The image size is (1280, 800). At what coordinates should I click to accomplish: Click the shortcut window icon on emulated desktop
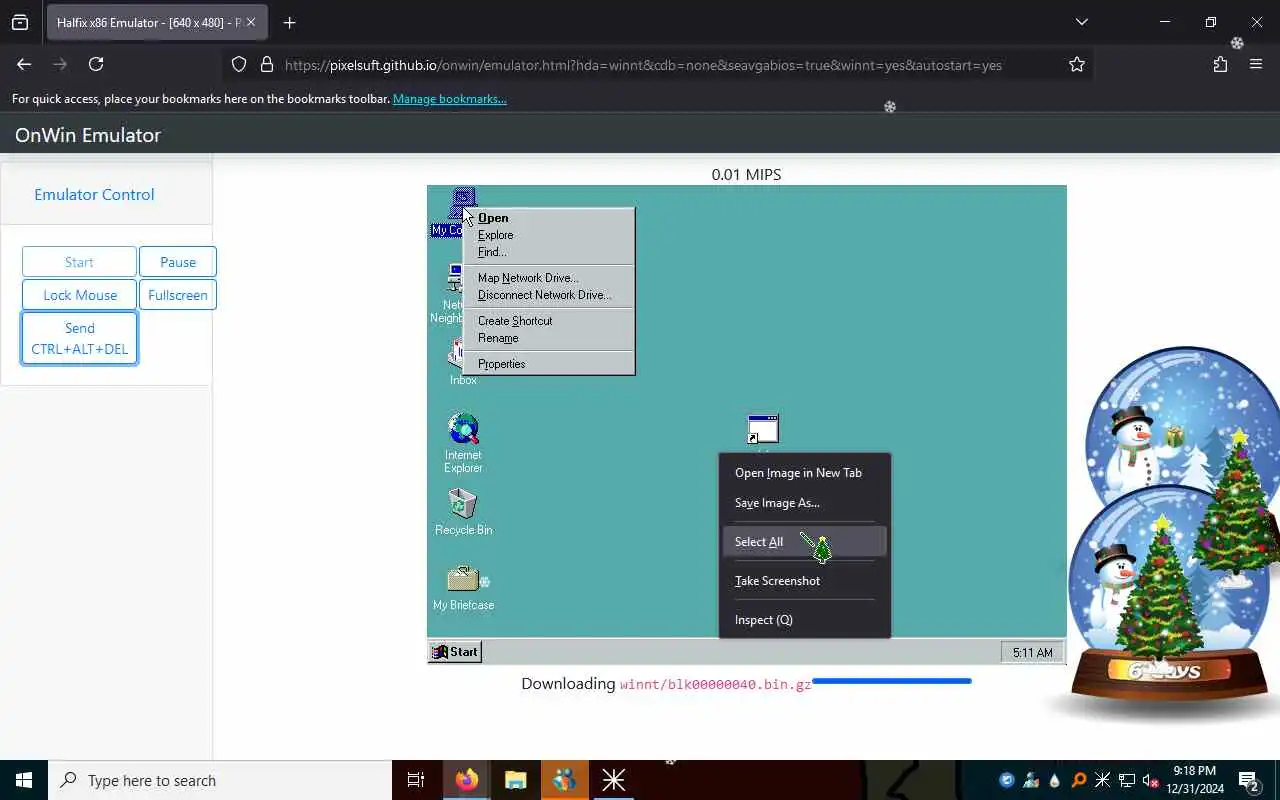pyautogui.click(x=763, y=430)
